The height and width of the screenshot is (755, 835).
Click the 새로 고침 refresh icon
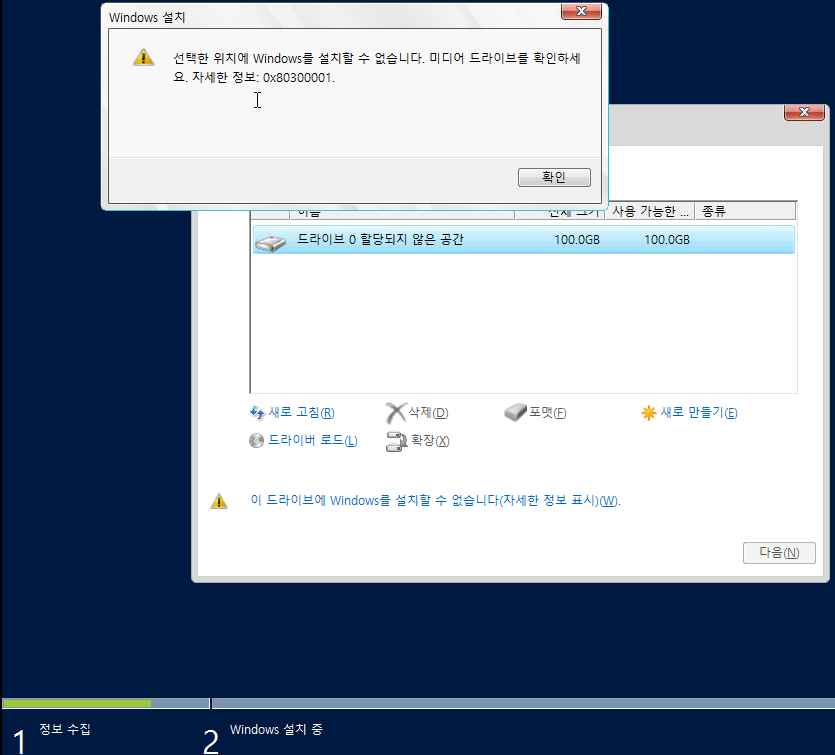257,413
